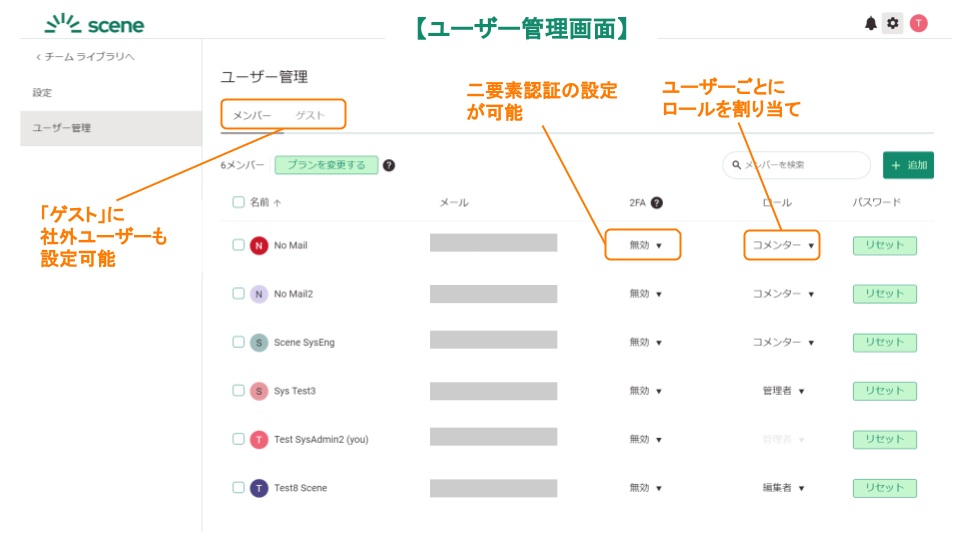Image resolution: width=960 pixels, height=540 pixels.
Task: Click Scene SysEng user avatar
Action: click(259, 342)
